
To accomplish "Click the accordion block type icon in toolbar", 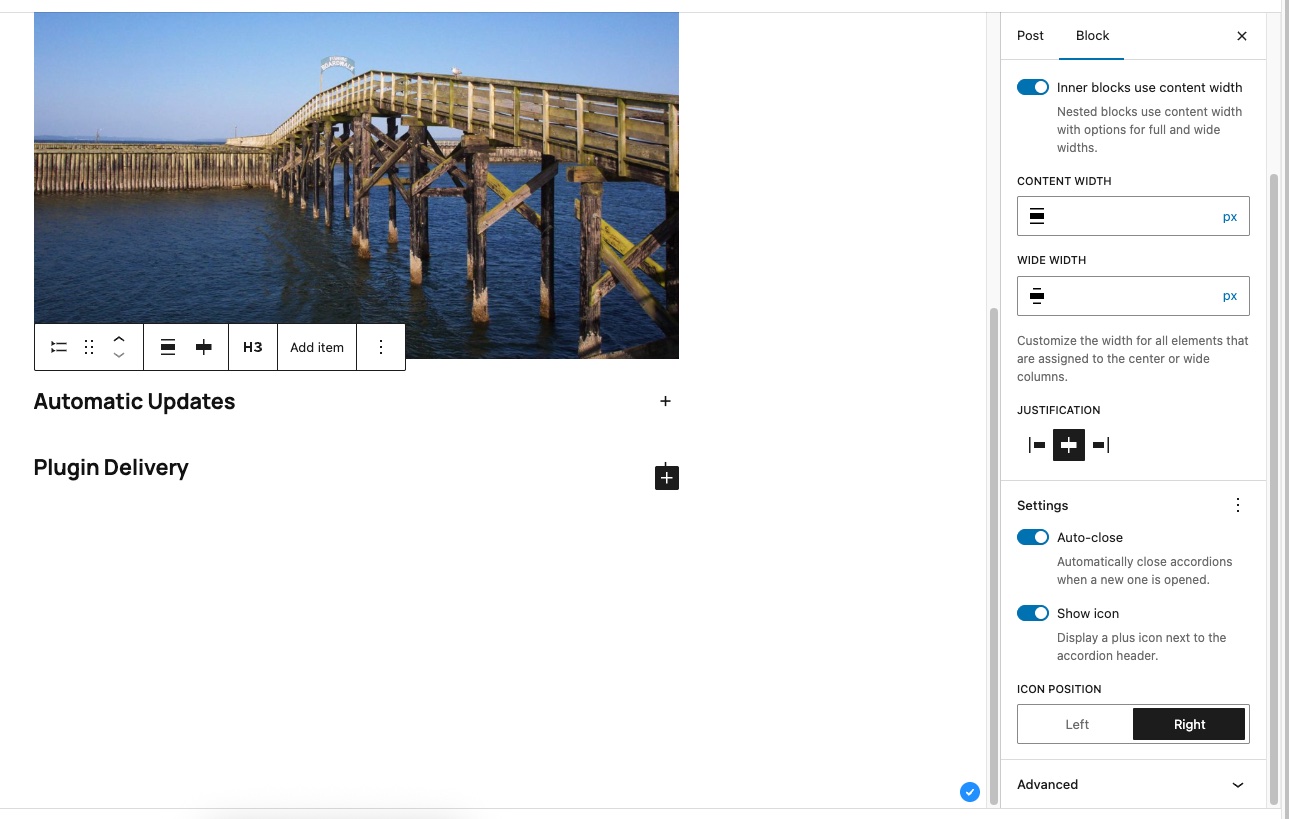I will pyautogui.click(x=59, y=347).
